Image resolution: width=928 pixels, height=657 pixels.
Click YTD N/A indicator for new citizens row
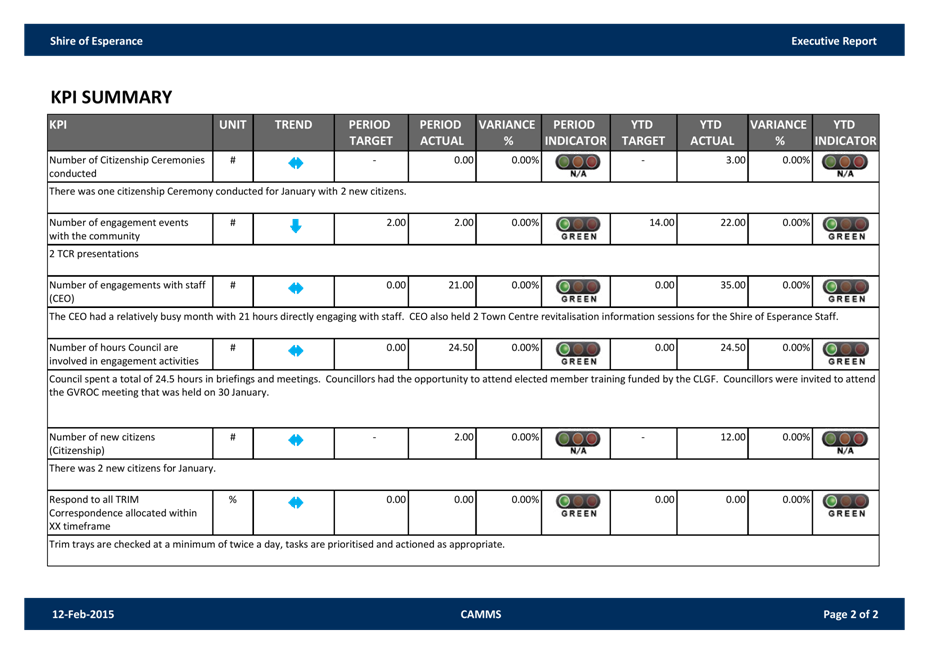(846, 442)
